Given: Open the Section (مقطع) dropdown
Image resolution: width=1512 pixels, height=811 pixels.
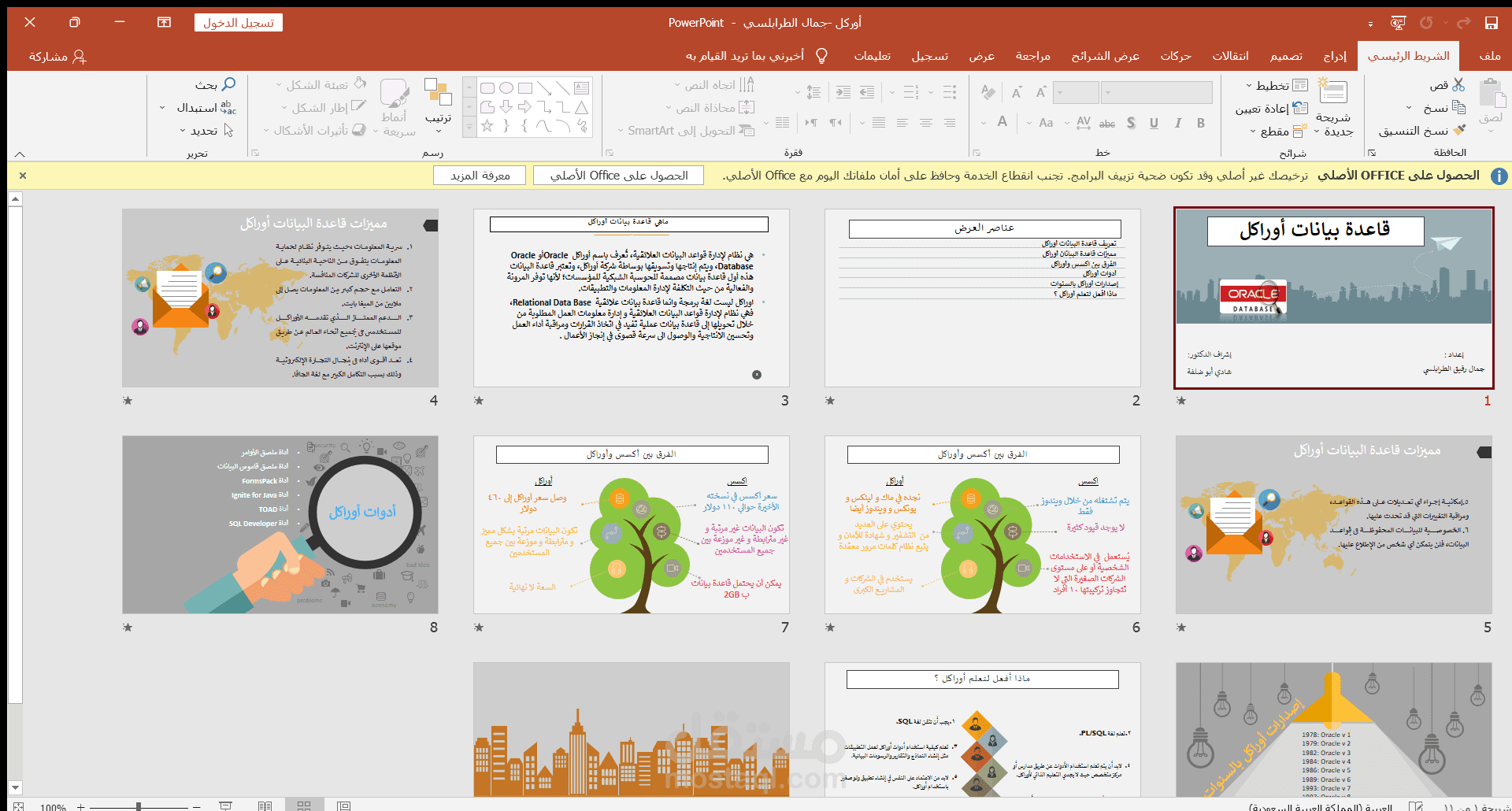Looking at the screenshot, I should click(1279, 131).
